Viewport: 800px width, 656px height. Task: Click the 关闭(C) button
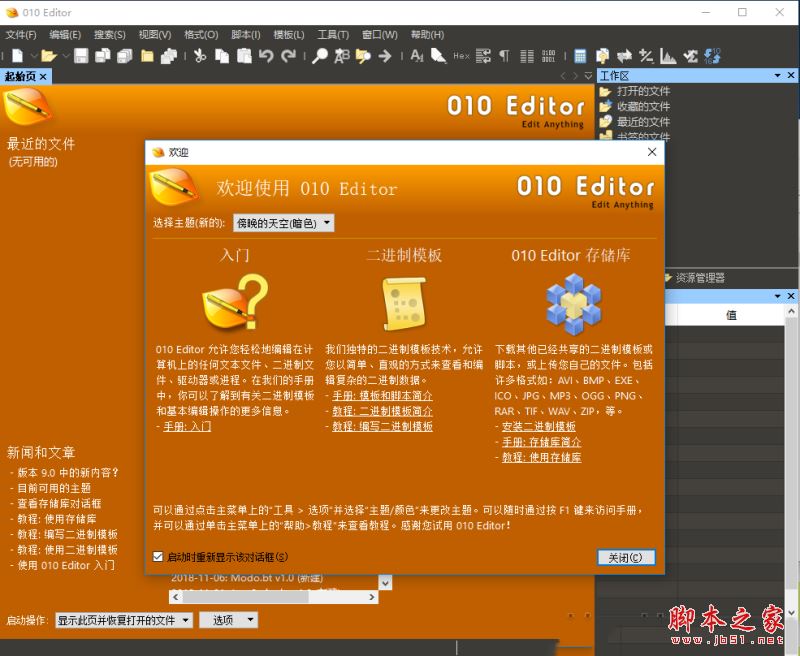626,558
